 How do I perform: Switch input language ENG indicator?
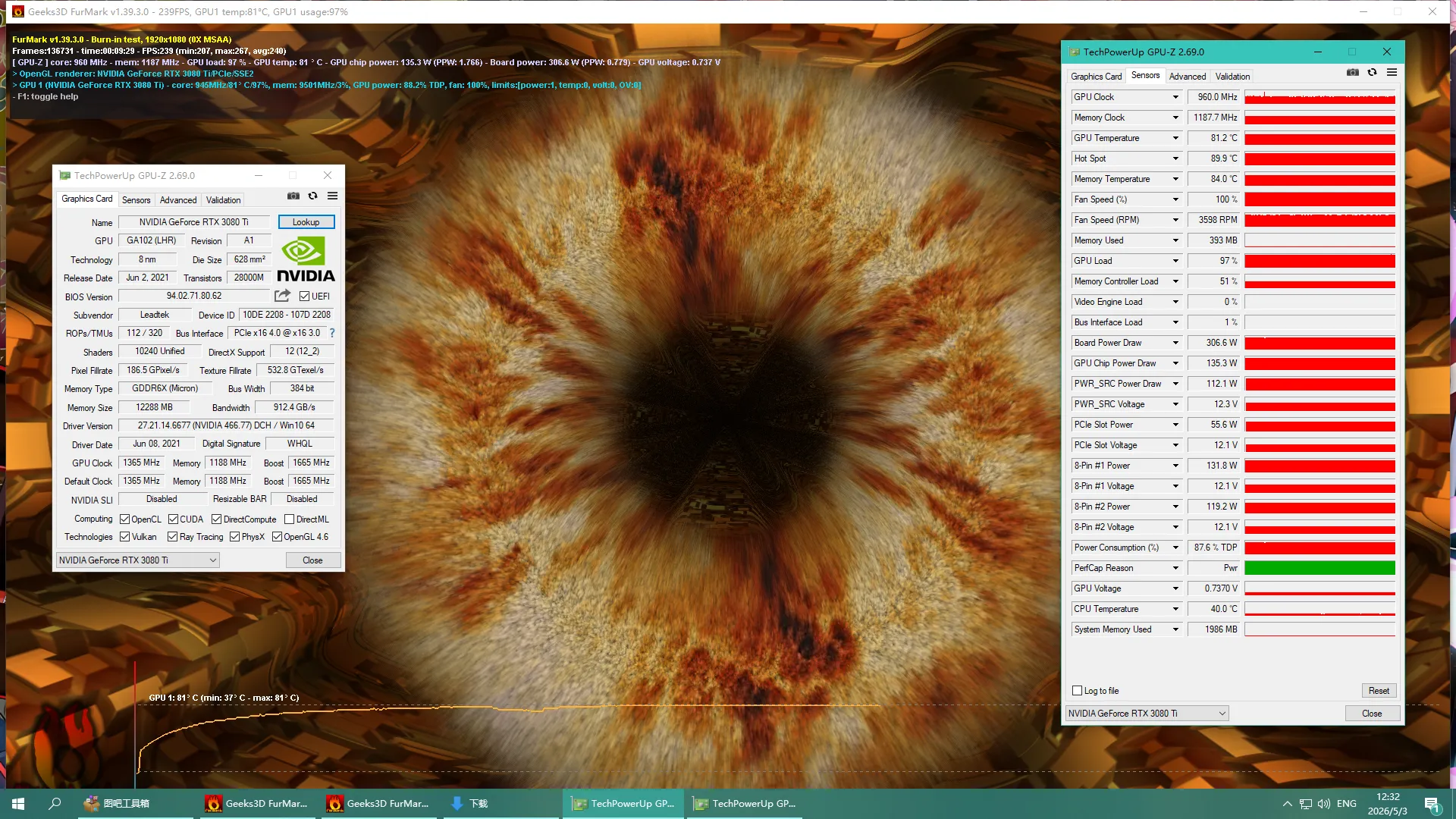coord(1347,804)
